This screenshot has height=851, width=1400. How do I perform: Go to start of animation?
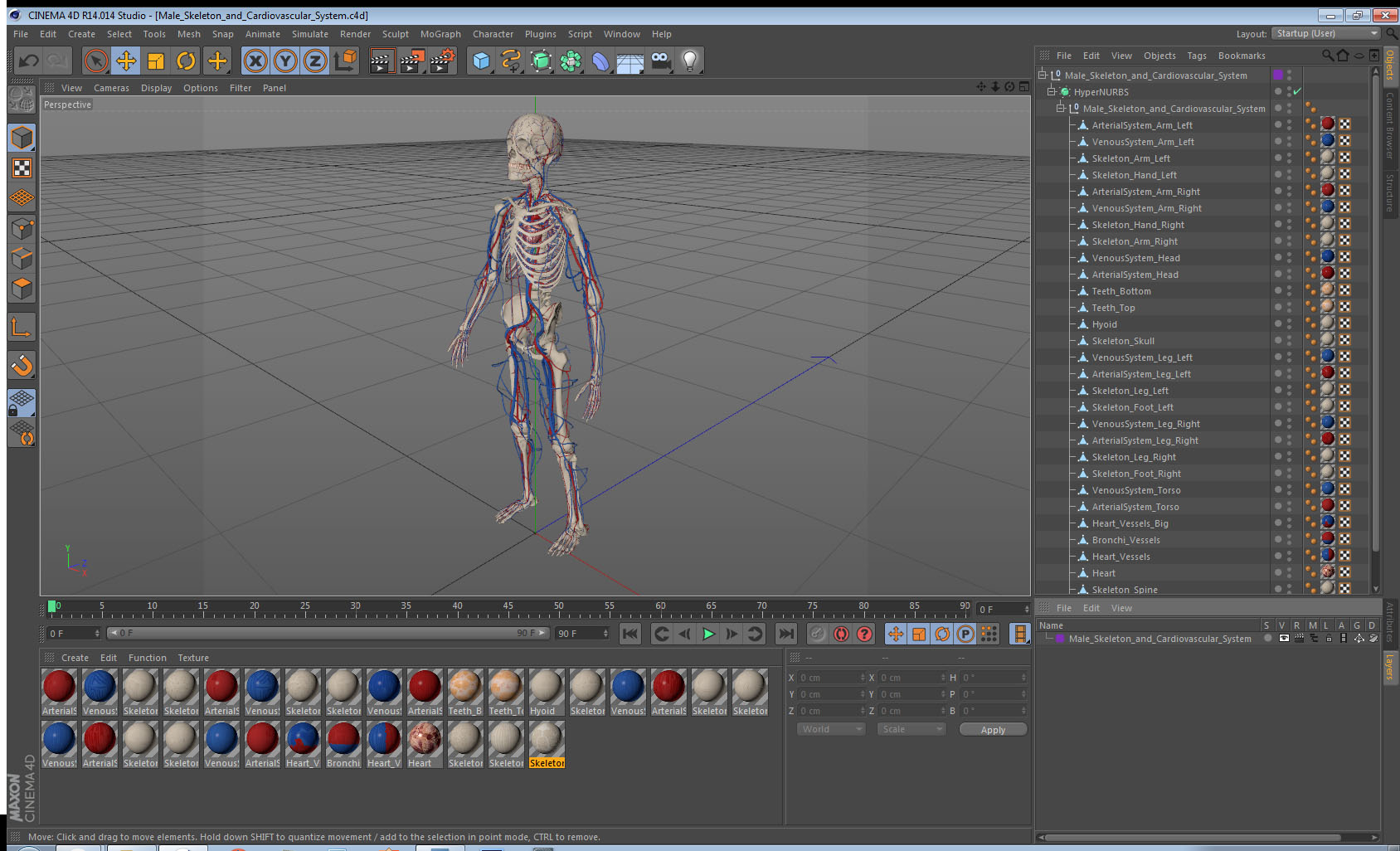coord(630,634)
